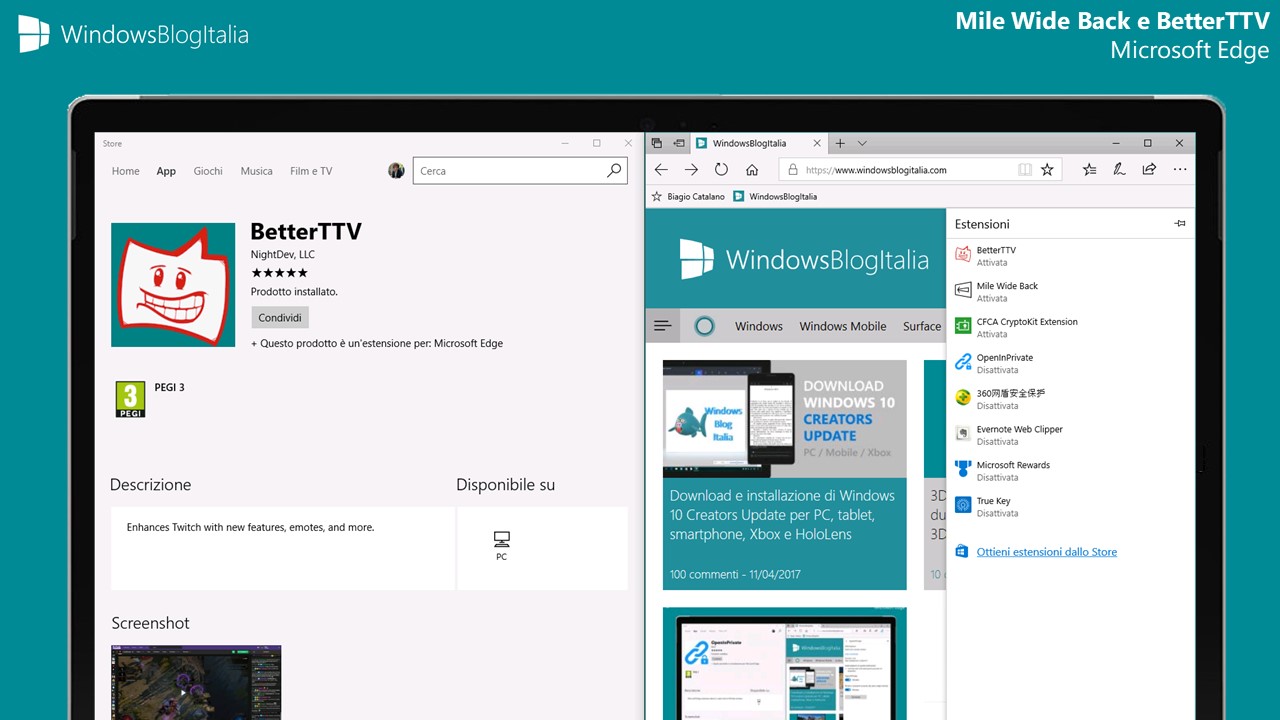Viewport: 1280px width, 720px height.
Task: Click the Make a Web Note pen icon
Action: [x=1119, y=170]
